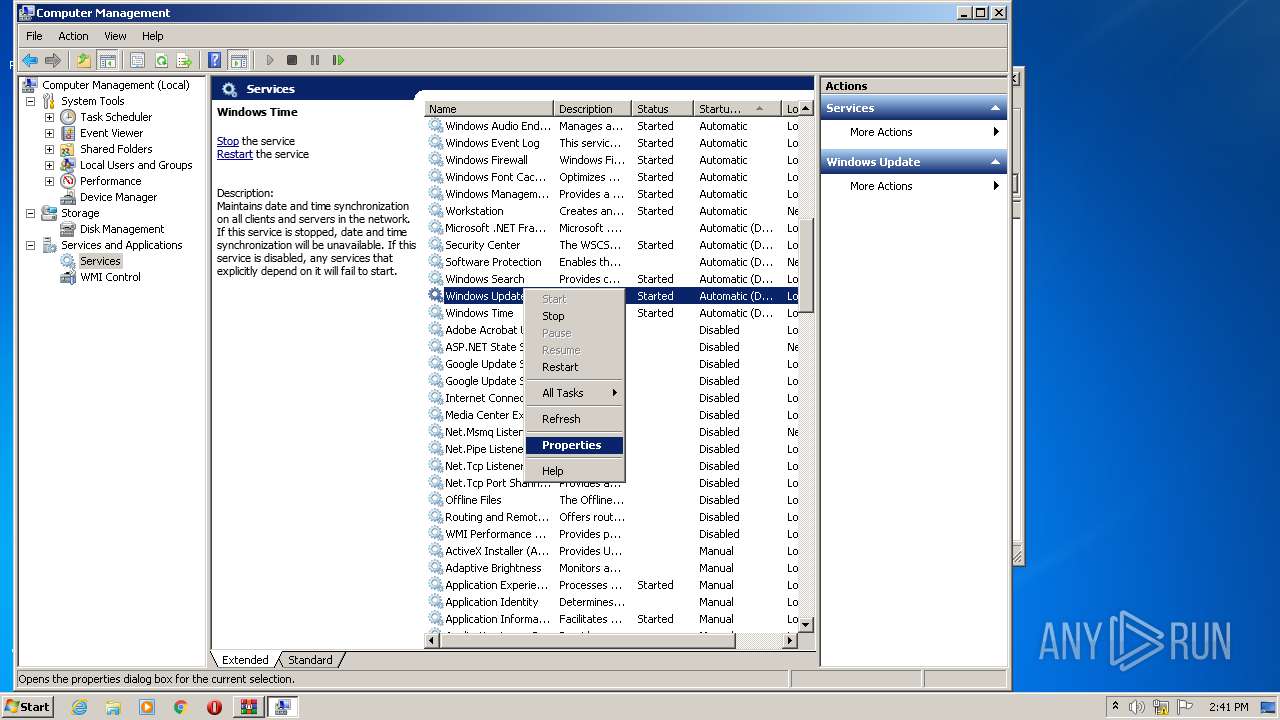Collapse the Storage node
The width and height of the screenshot is (1280, 720).
click(30, 213)
